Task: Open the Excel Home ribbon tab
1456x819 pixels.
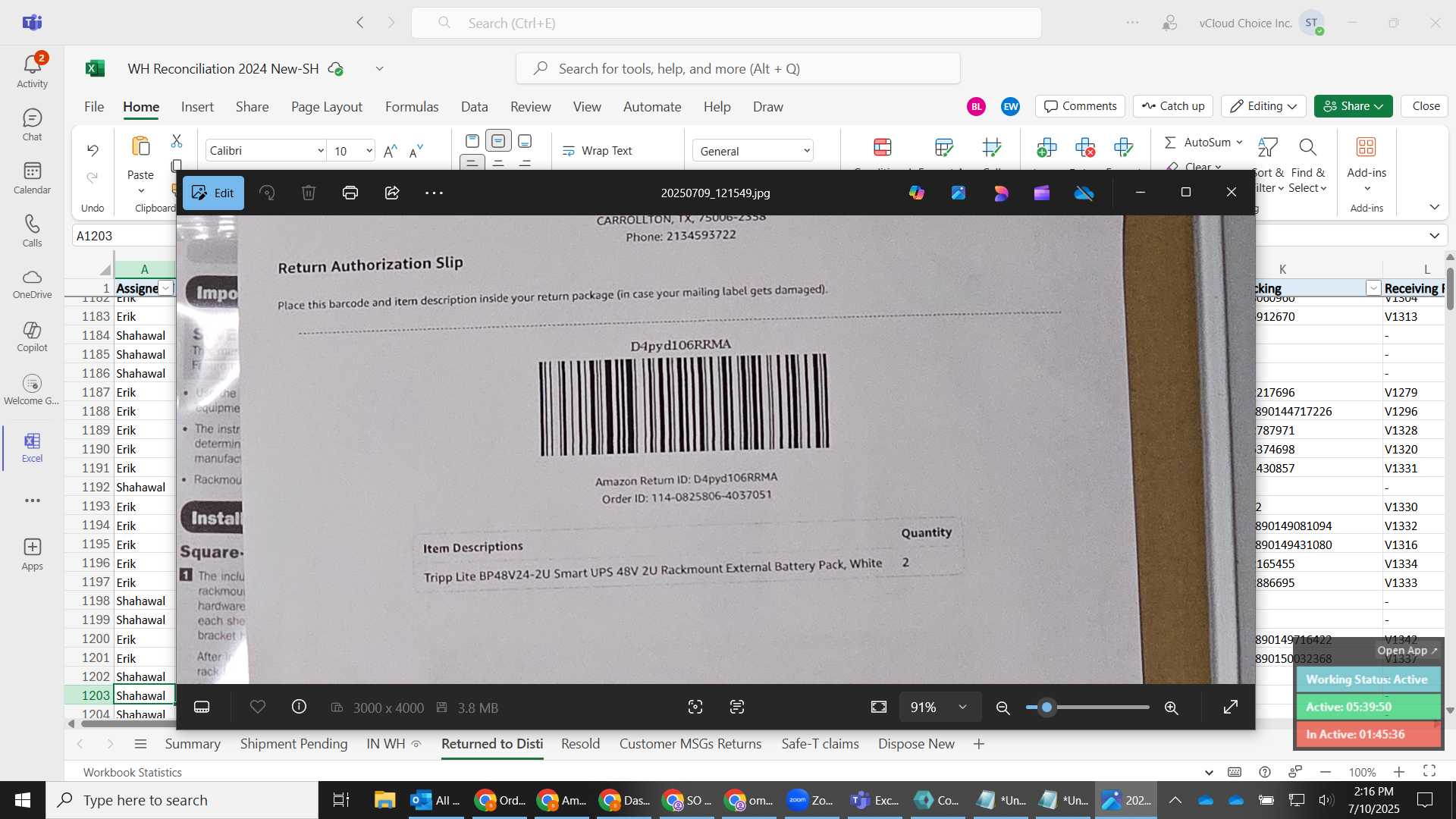Action: click(141, 107)
